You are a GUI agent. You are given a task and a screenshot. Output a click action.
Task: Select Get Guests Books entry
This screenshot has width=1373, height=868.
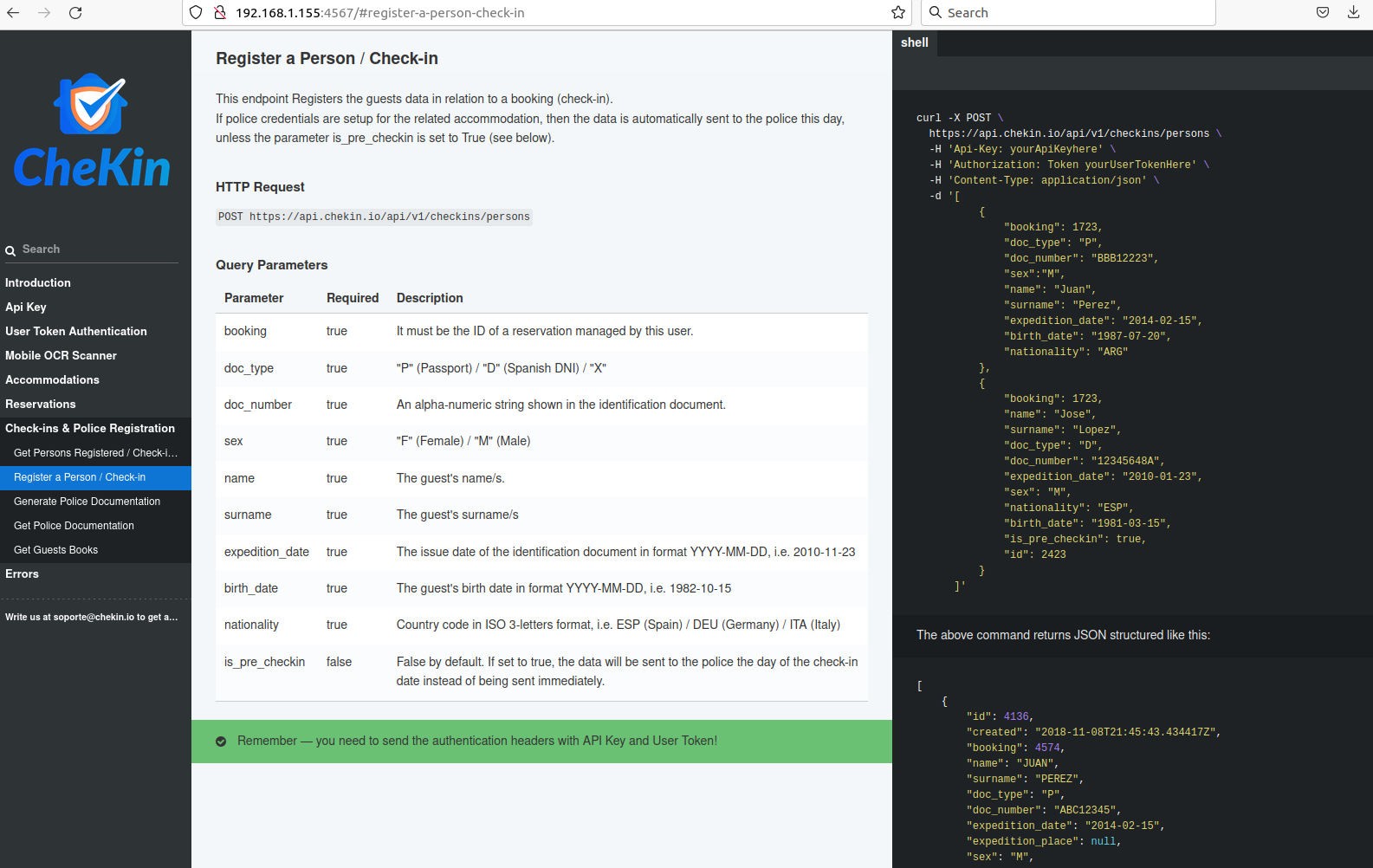[x=56, y=550]
